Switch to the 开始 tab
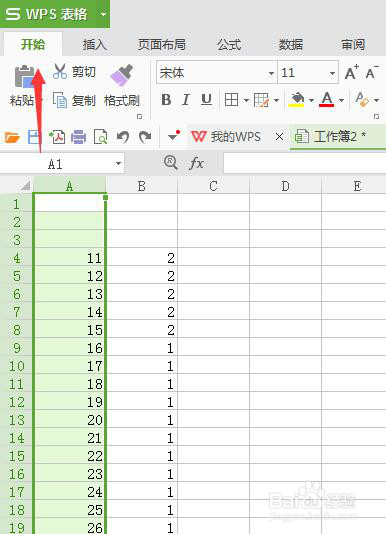 [33, 44]
